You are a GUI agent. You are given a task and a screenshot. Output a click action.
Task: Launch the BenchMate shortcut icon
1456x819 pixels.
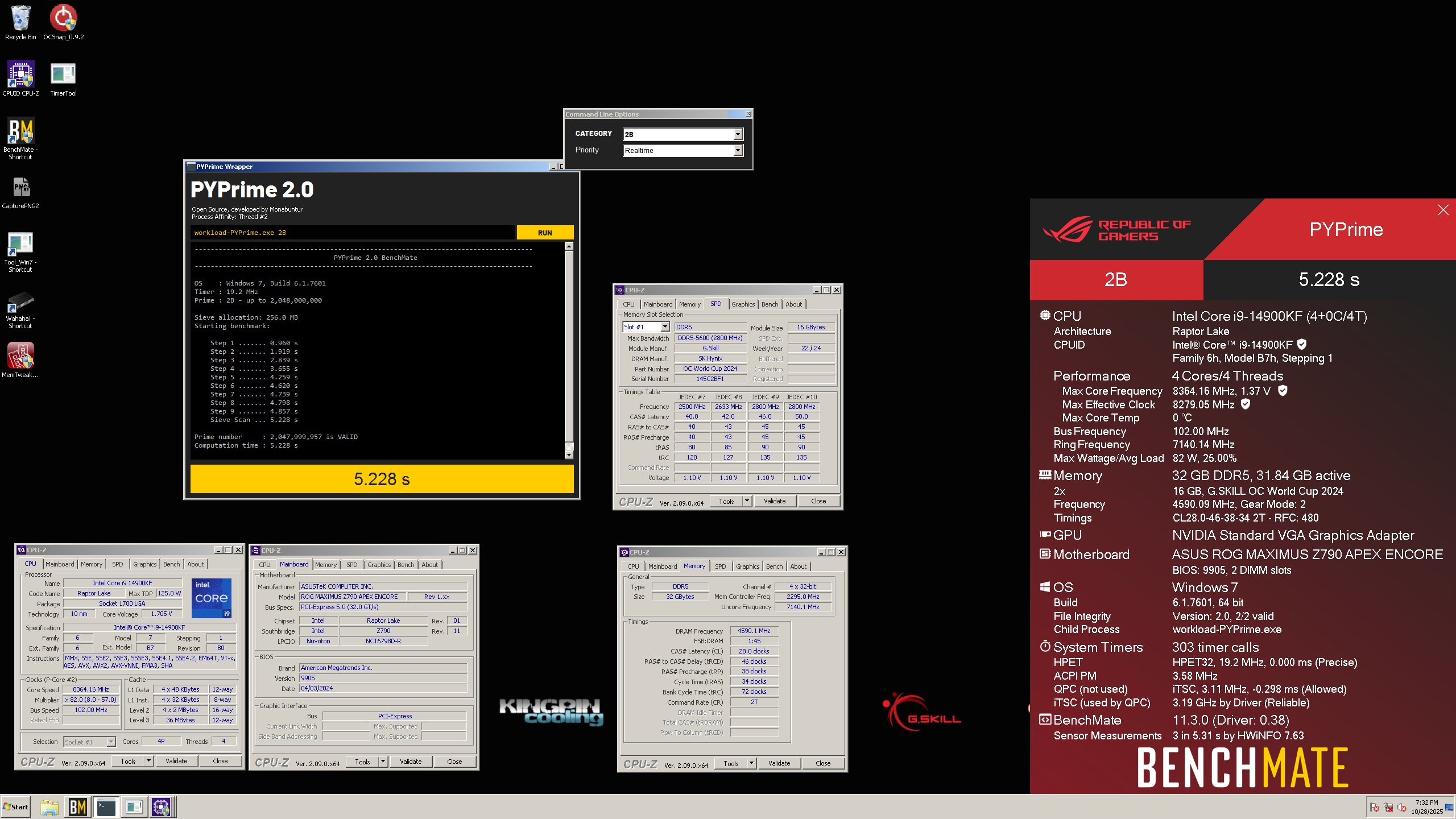pyautogui.click(x=20, y=138)
